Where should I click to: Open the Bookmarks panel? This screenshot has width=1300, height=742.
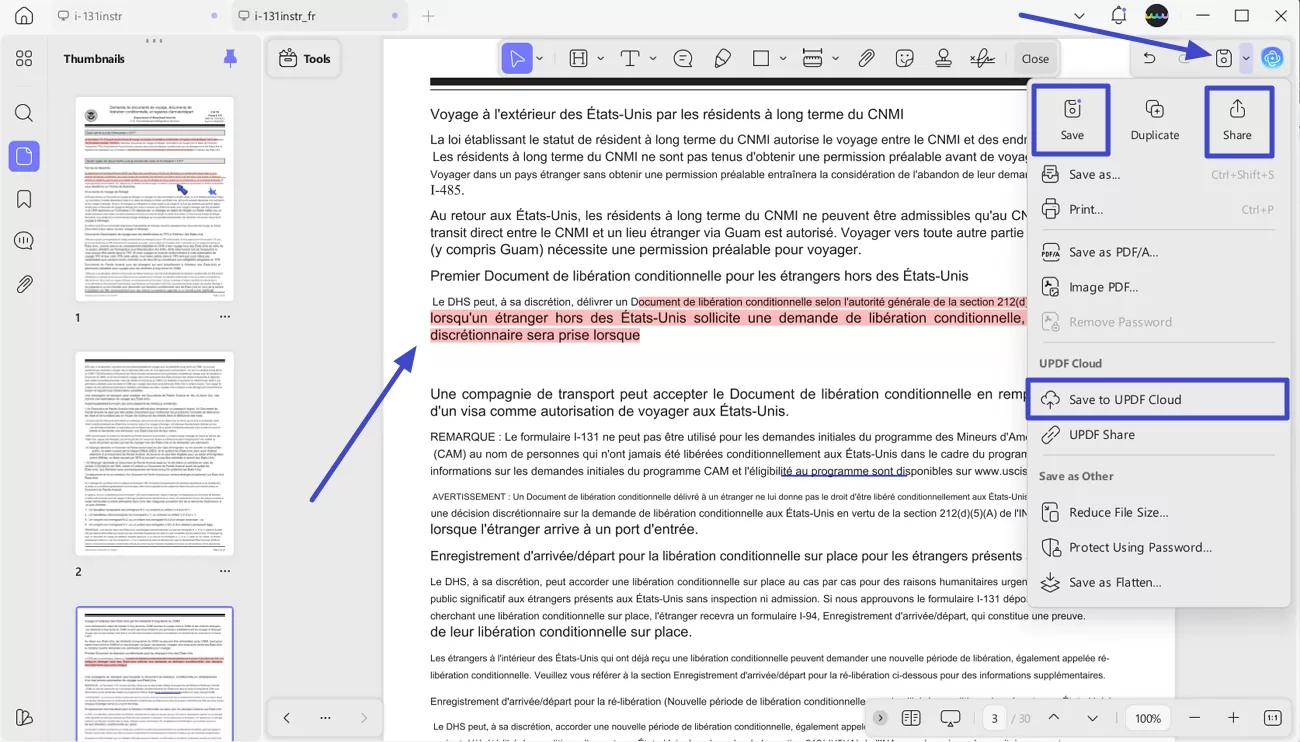pyautogui.click(x=24, y=198)
